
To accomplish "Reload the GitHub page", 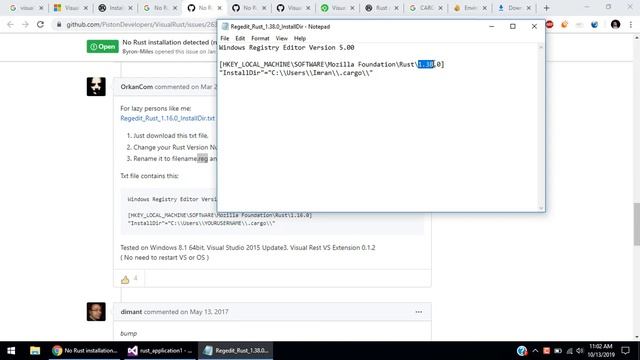I will click(x=40, y=24).
